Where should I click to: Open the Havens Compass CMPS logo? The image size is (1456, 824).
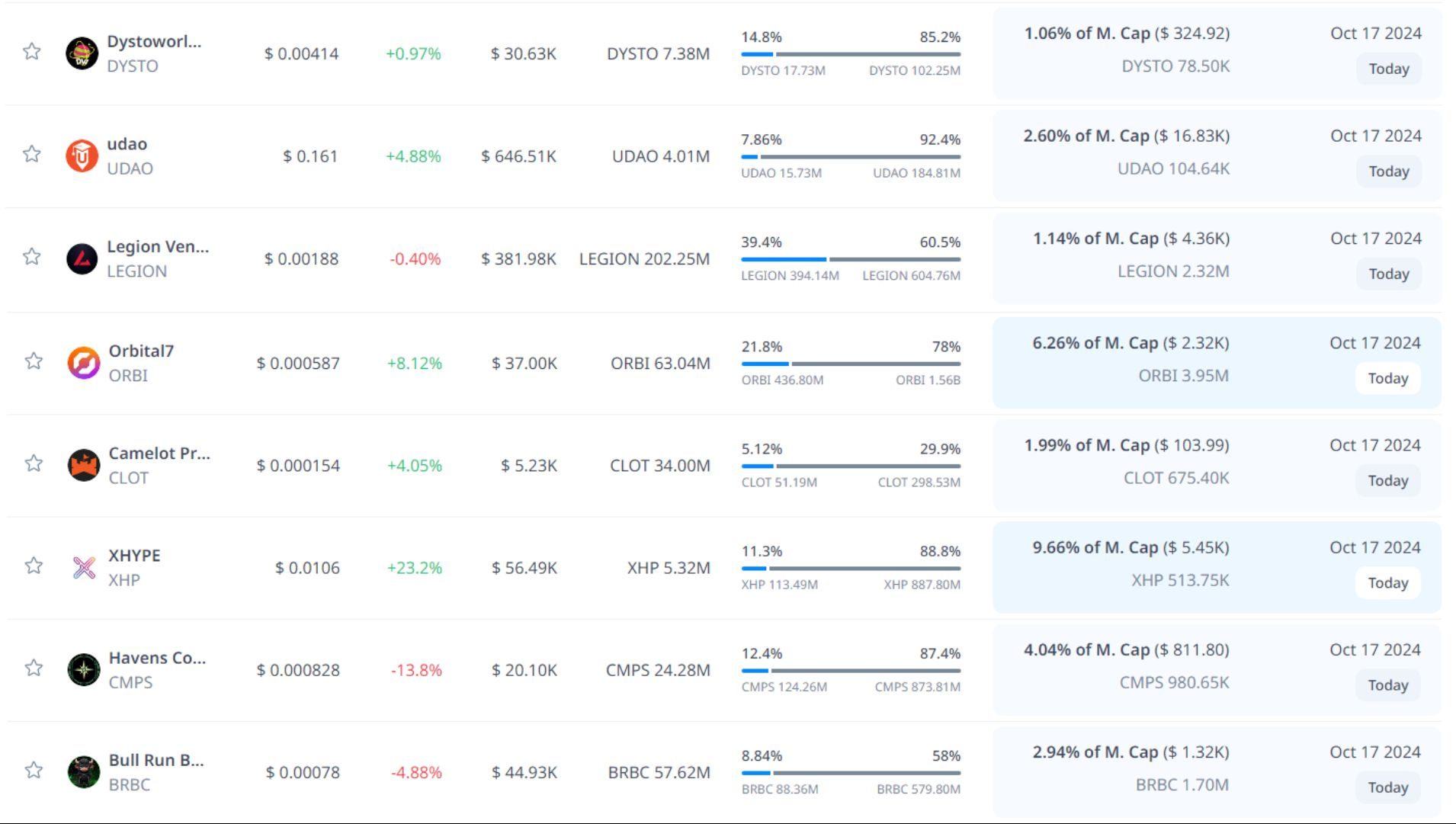[x=83, y=670]
